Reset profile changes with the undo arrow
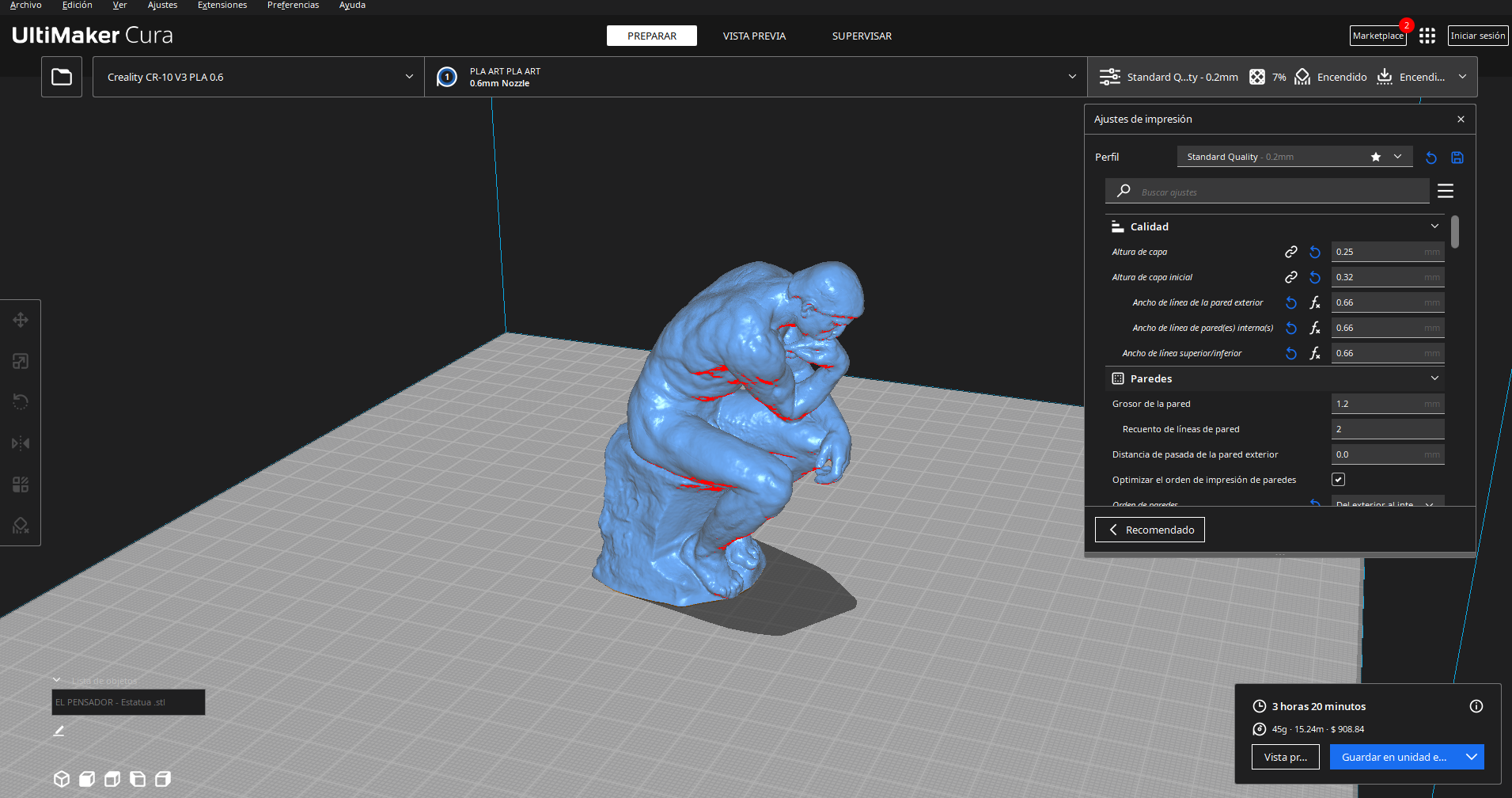 pos(1431,158)
